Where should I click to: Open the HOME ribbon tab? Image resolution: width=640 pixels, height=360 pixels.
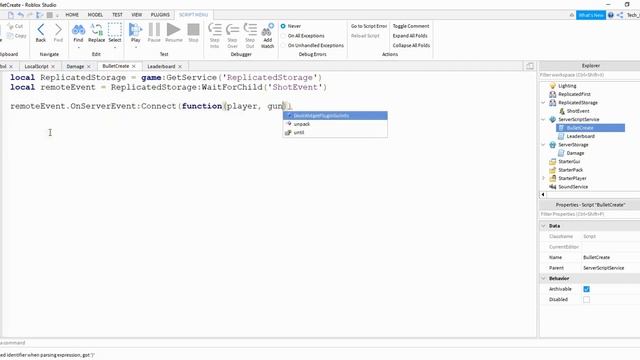click(x=72, y=15)
